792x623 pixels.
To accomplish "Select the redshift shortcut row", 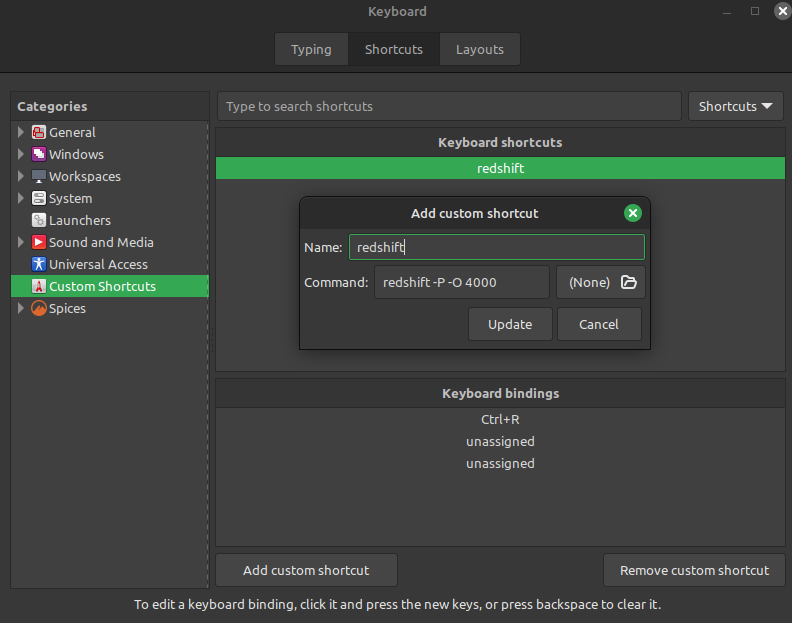I will (x=500, y=168).
